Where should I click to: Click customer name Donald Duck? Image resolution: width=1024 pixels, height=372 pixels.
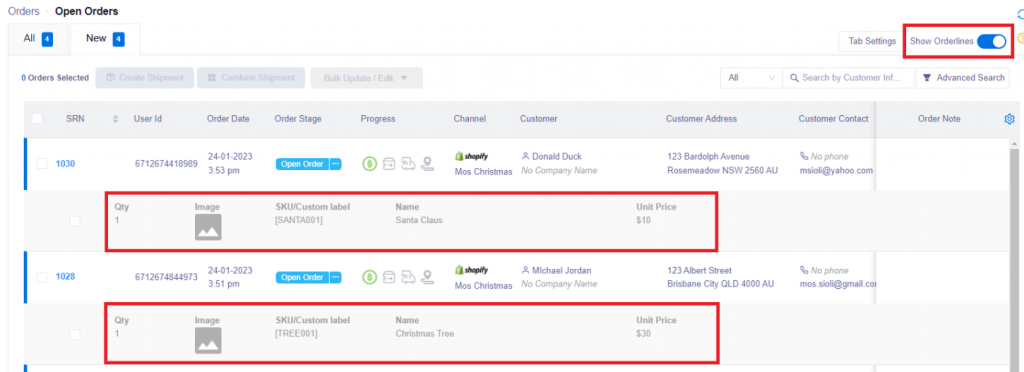[x=557, y=157]
